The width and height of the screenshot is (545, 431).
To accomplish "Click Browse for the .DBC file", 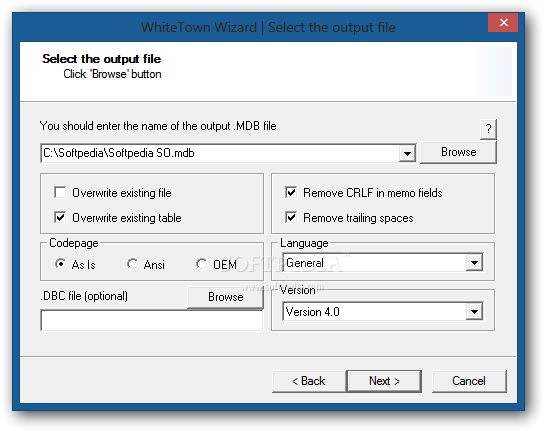I will 226,297.
